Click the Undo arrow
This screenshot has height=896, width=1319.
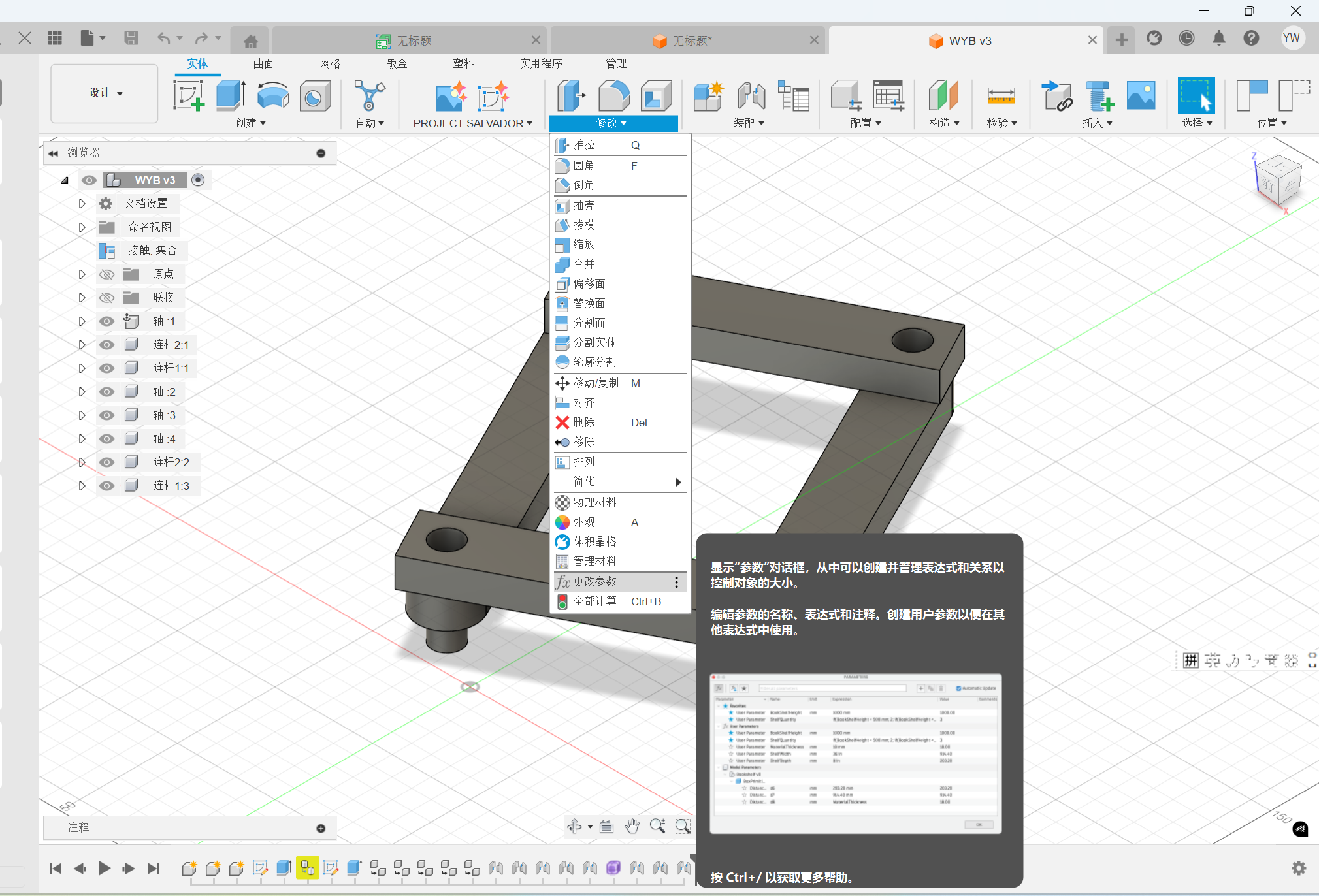tap(163, 38)
